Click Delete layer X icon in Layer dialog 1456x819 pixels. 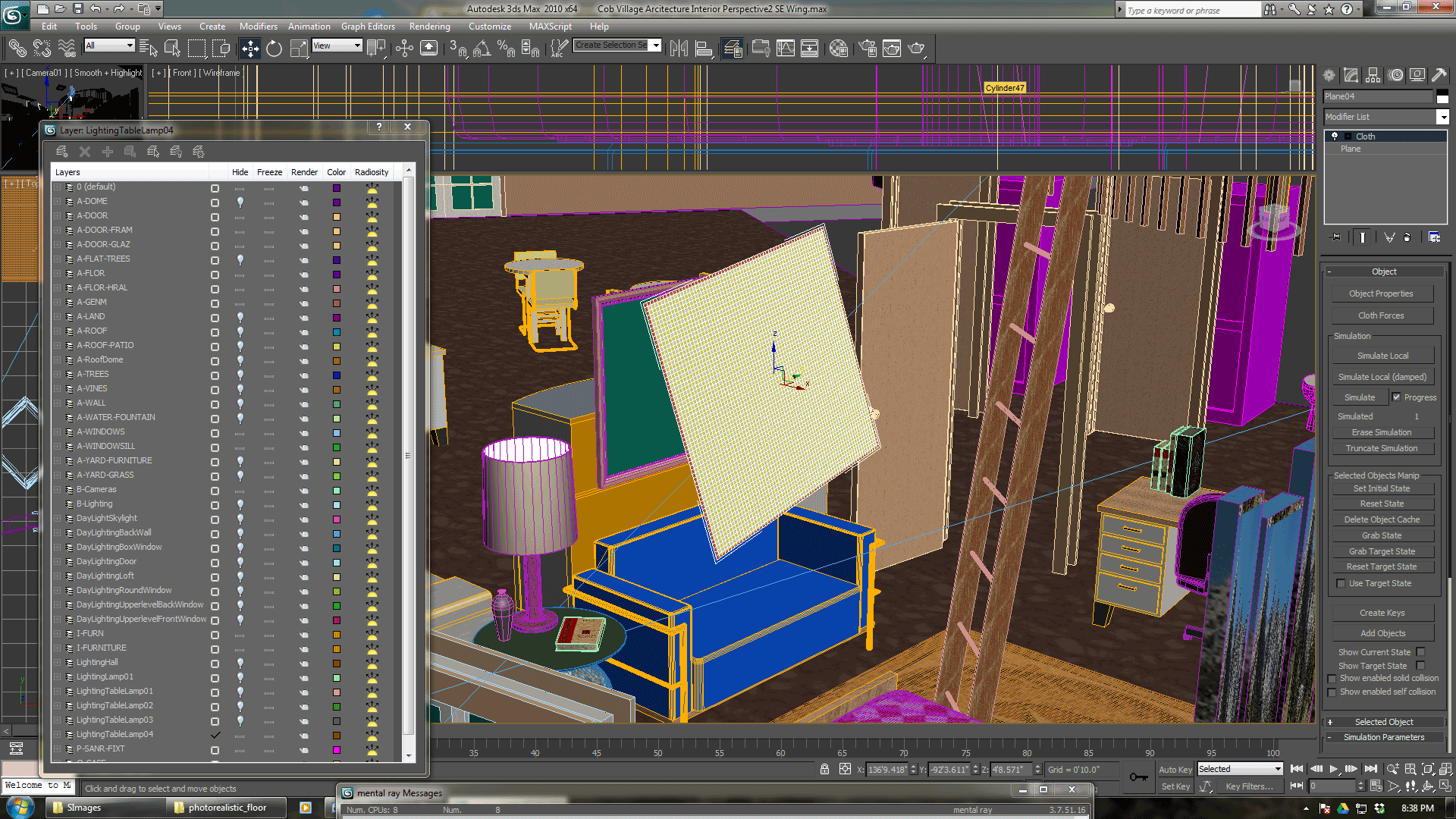click(x=85, y=152)
